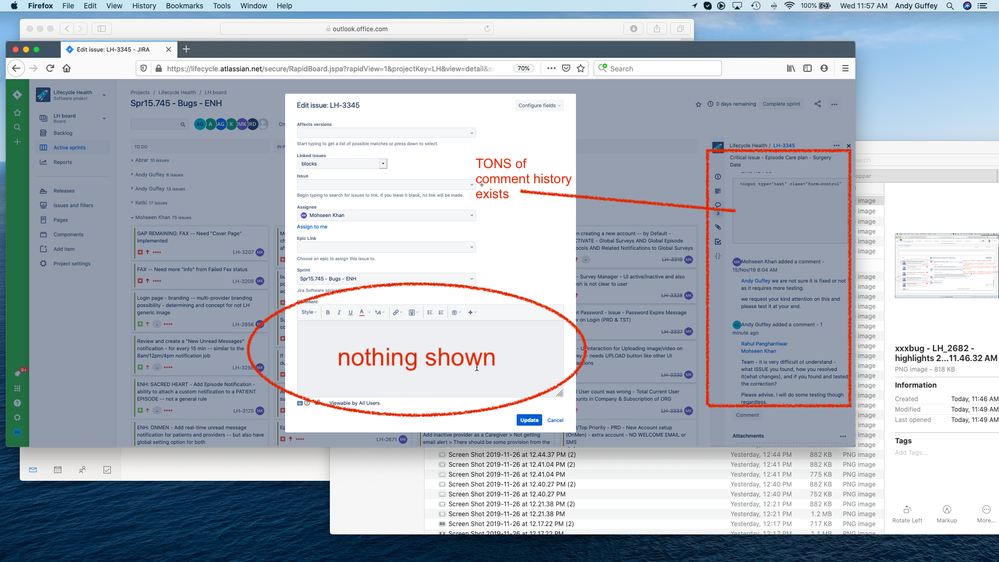Click the Italic button in comment toolbar
This screenshot has height=562, width=999.
tap(339, 313)
